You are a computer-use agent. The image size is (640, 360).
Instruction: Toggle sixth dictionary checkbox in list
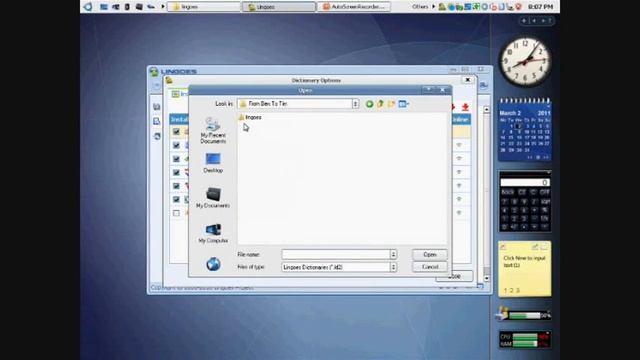(176, 199)
